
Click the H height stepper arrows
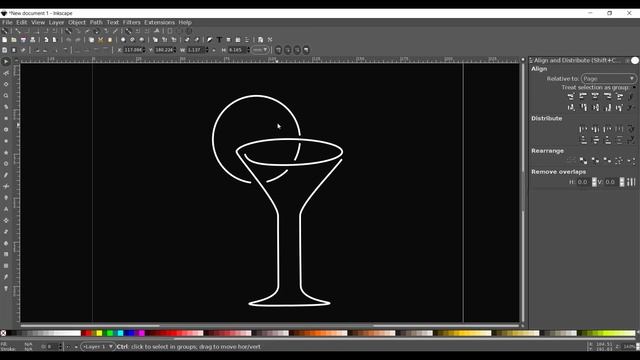click(x=248, y=50)
